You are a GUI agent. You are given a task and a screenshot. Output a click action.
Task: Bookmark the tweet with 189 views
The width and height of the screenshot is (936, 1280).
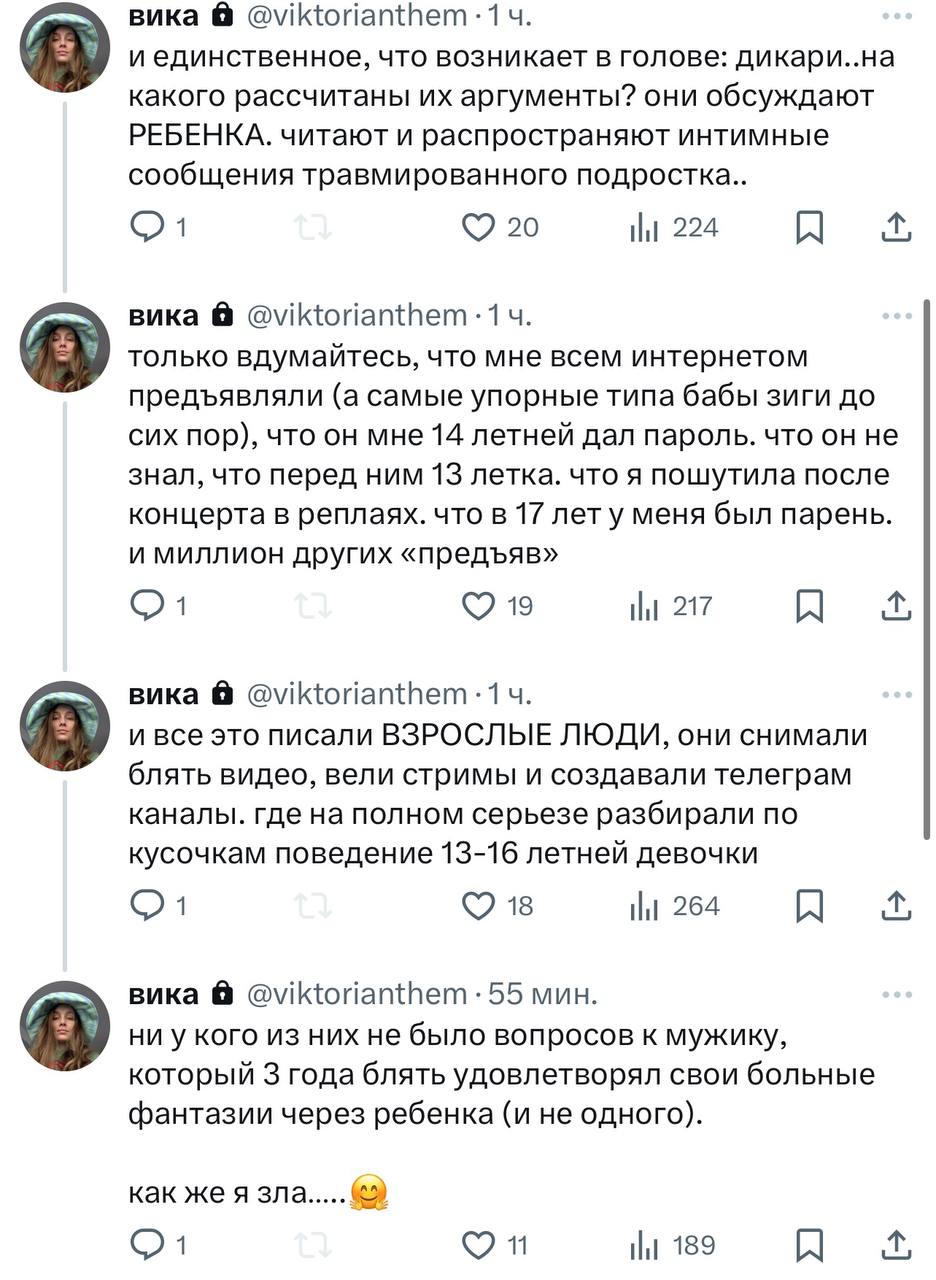808,1245
